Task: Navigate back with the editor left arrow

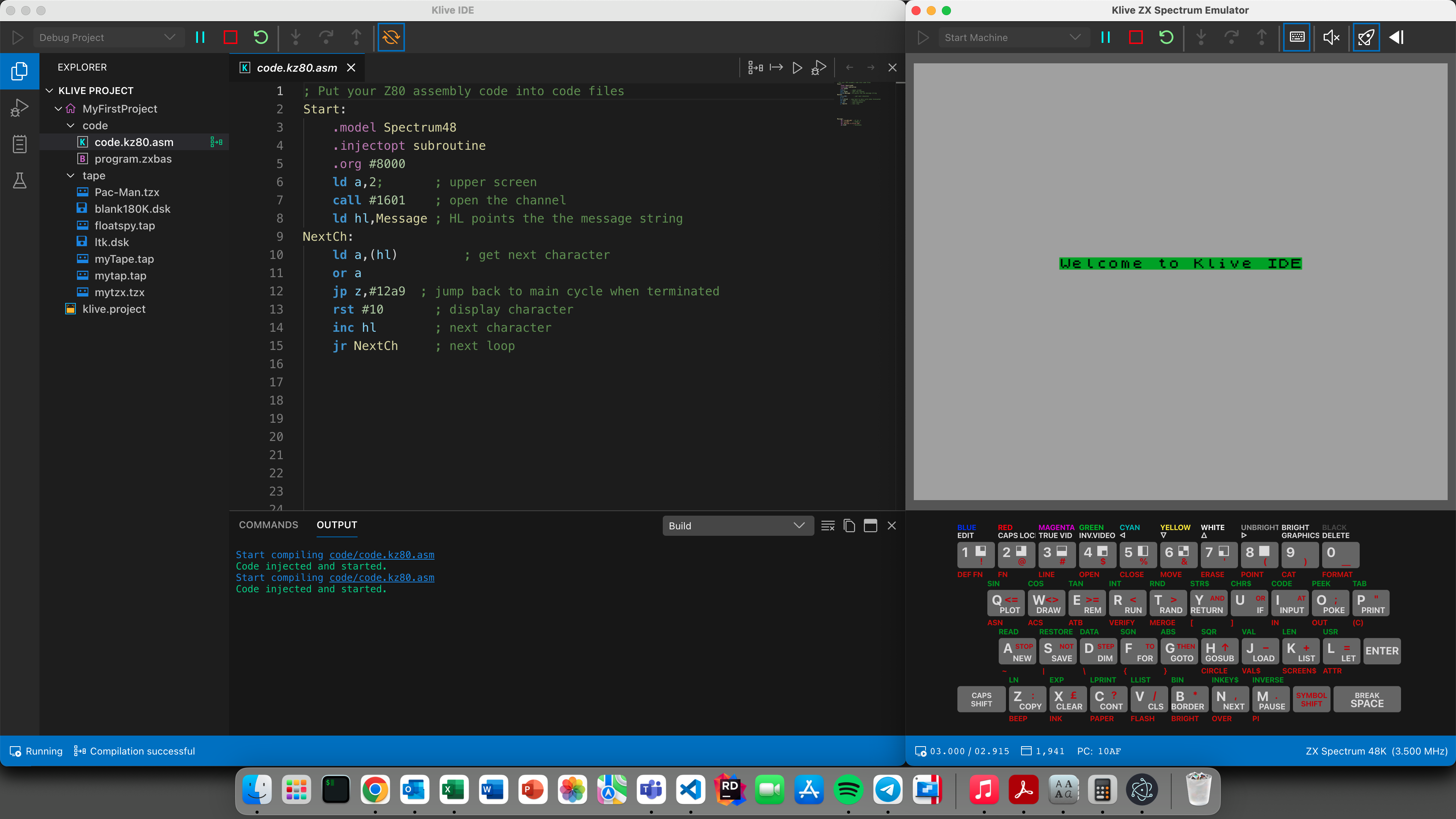Action: coord(849,68)
